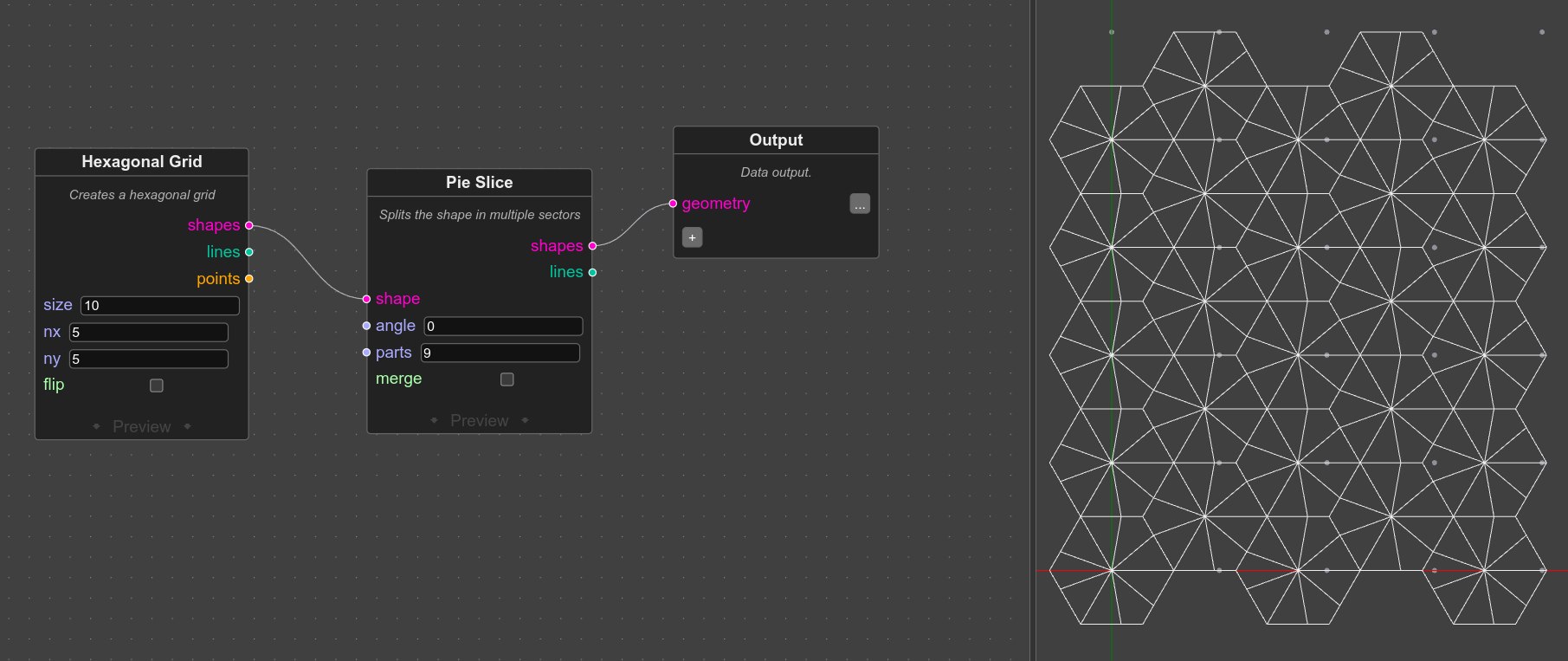
Task: Click the 'Data output.' description text
Action: pyautogui.click(x=776, y=172)
